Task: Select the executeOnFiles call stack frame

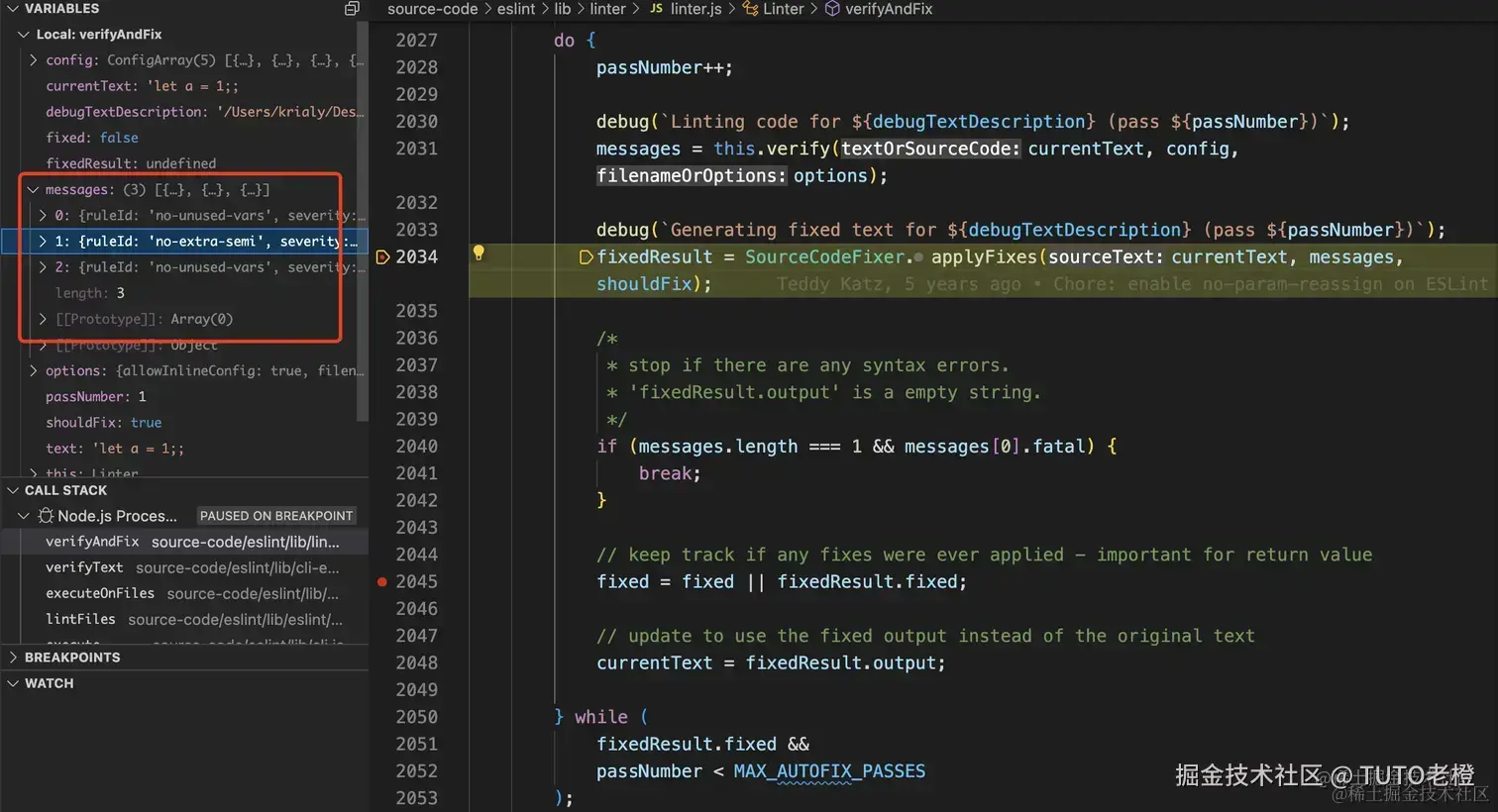Action: 184,593
